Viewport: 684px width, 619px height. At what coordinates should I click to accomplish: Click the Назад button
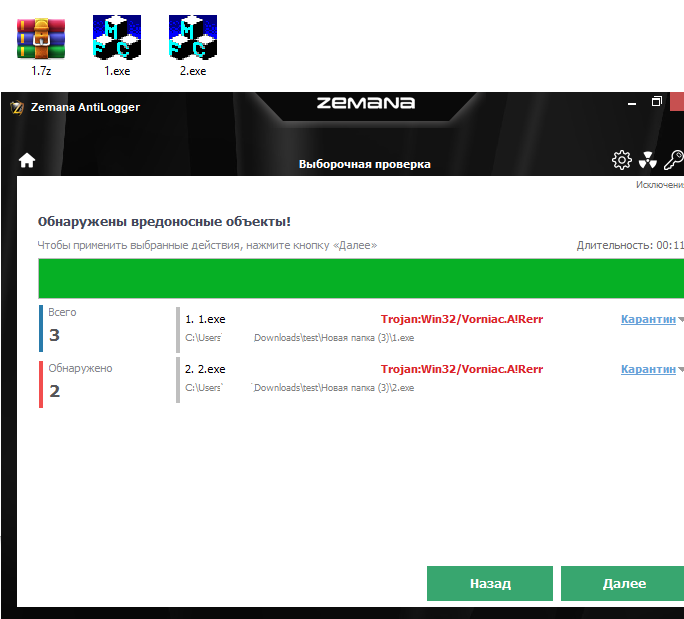[490, 584]
